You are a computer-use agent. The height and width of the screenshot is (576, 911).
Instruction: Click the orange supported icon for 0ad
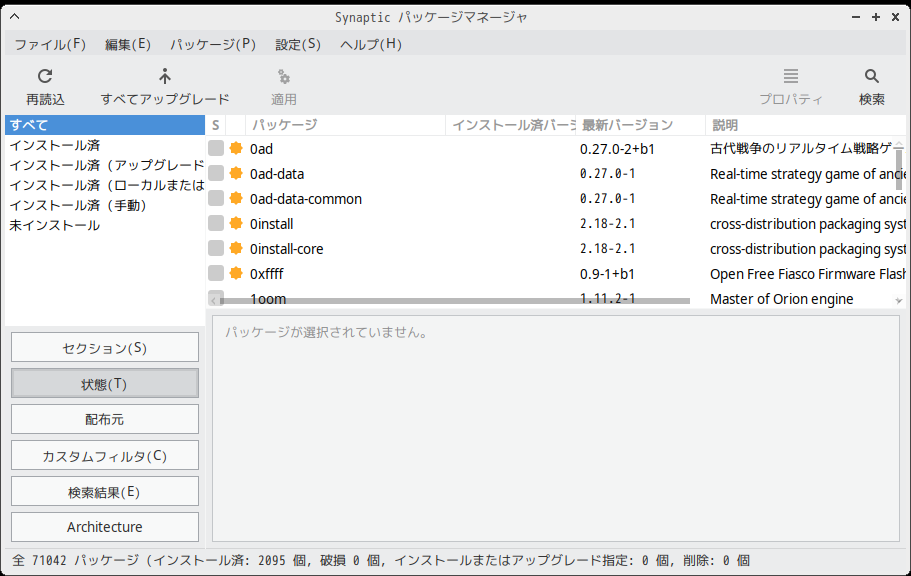coord(236,148)
